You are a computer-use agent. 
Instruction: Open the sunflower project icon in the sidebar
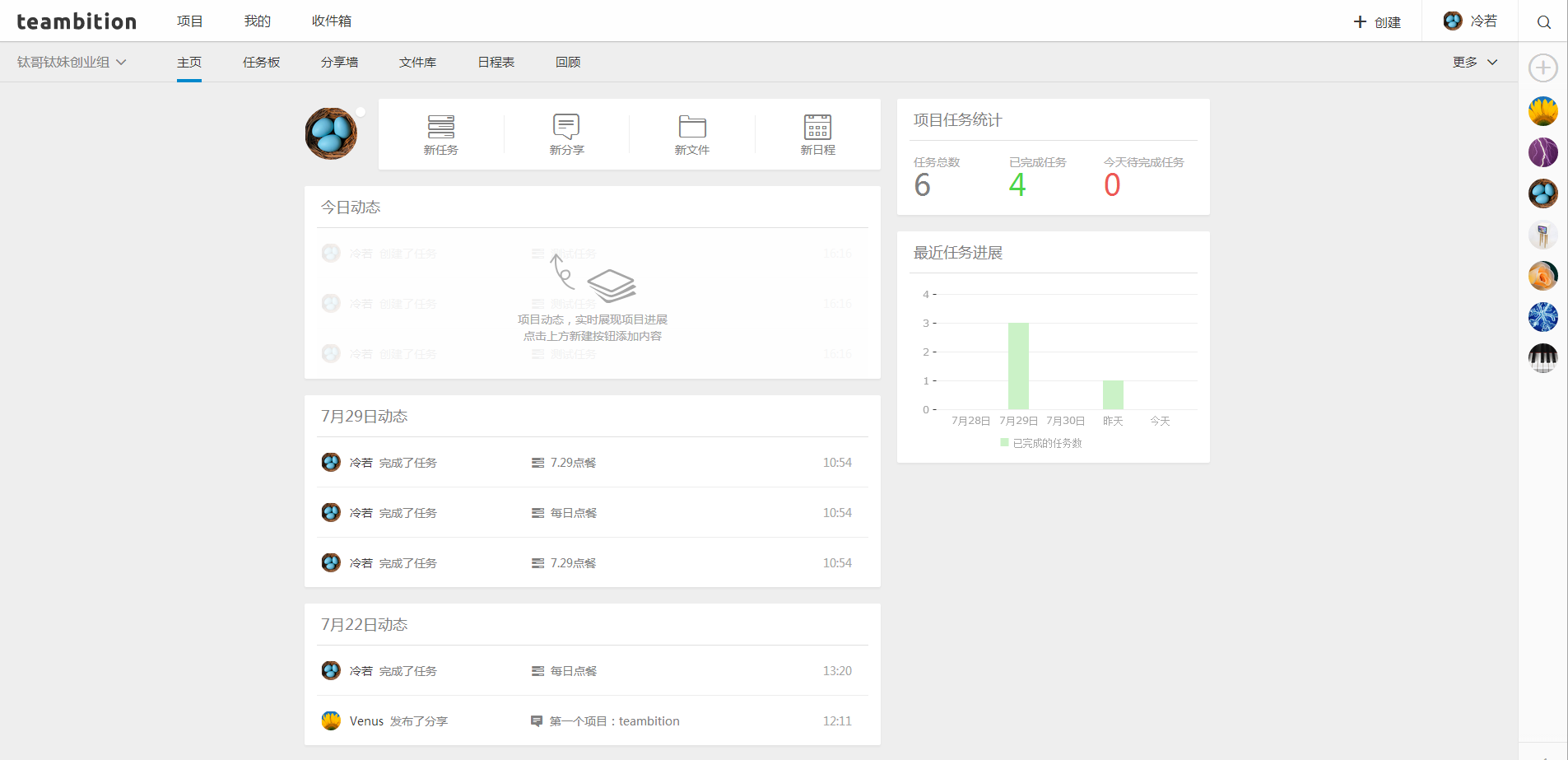pyautogui.click(x=1543, y=111)
